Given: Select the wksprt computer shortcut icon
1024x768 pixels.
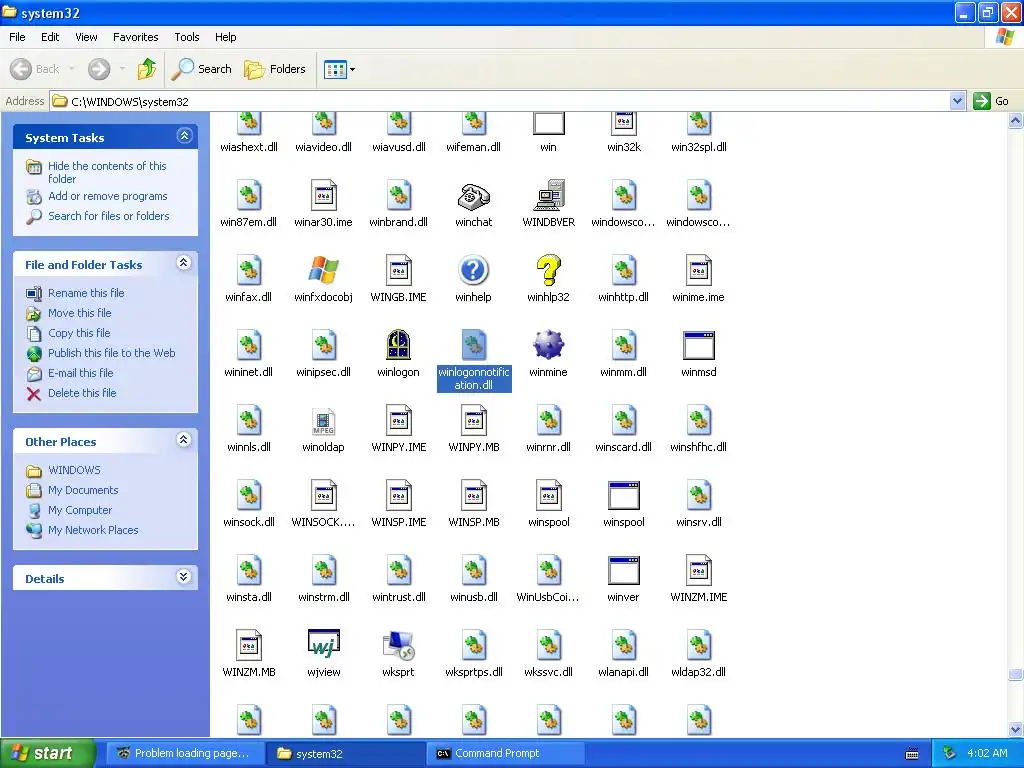Looking at the screenshot, I should click(x=398, y=645).
